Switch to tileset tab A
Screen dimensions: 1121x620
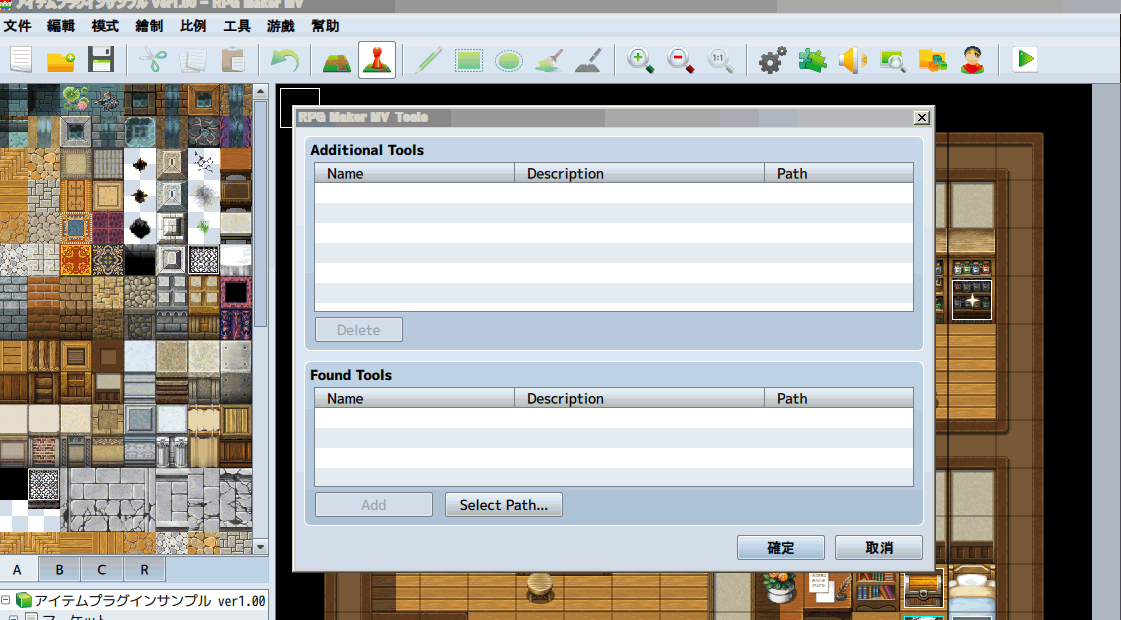(x=17, y=570)
